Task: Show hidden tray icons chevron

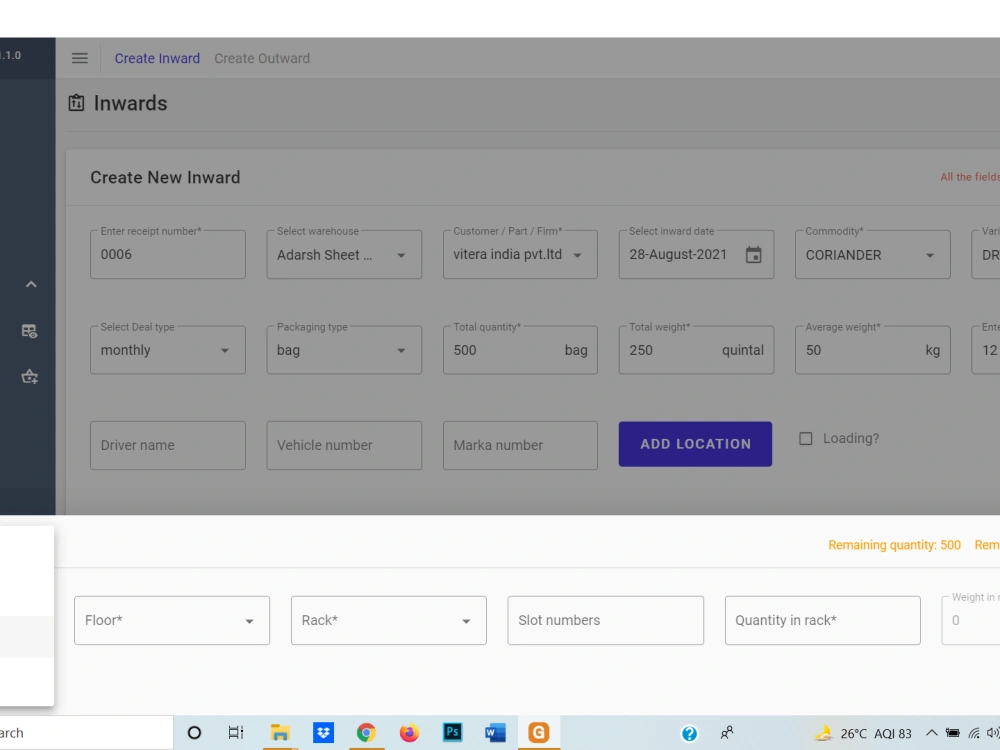Action: (931, 733)
